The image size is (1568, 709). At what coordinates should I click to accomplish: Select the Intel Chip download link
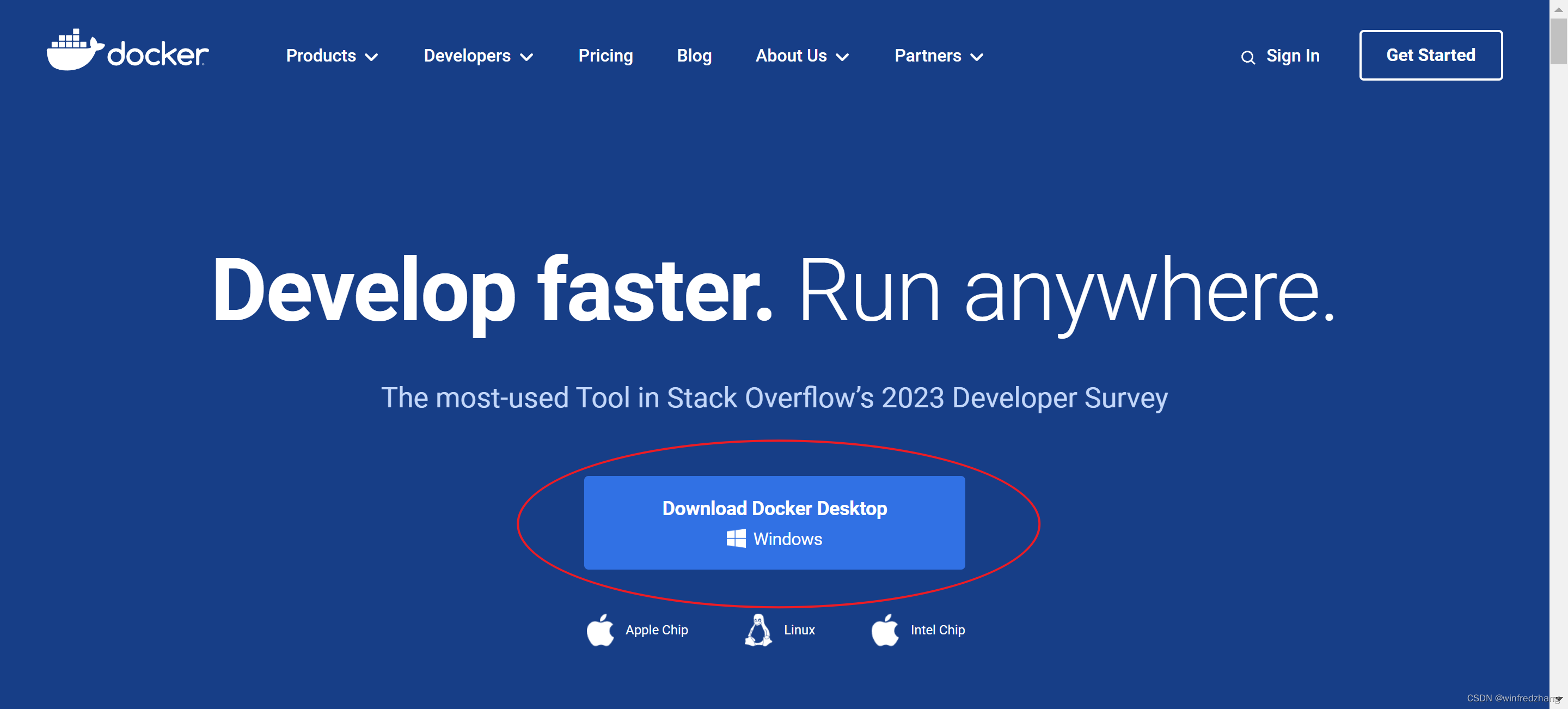coord(938,630)
